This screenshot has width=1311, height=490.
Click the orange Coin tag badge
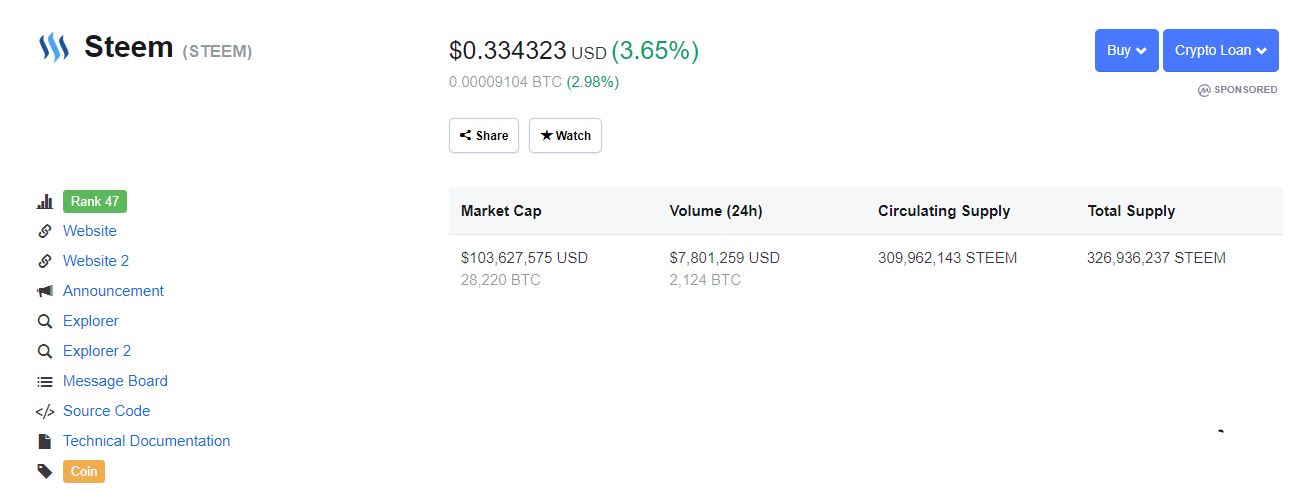[84, 471]
